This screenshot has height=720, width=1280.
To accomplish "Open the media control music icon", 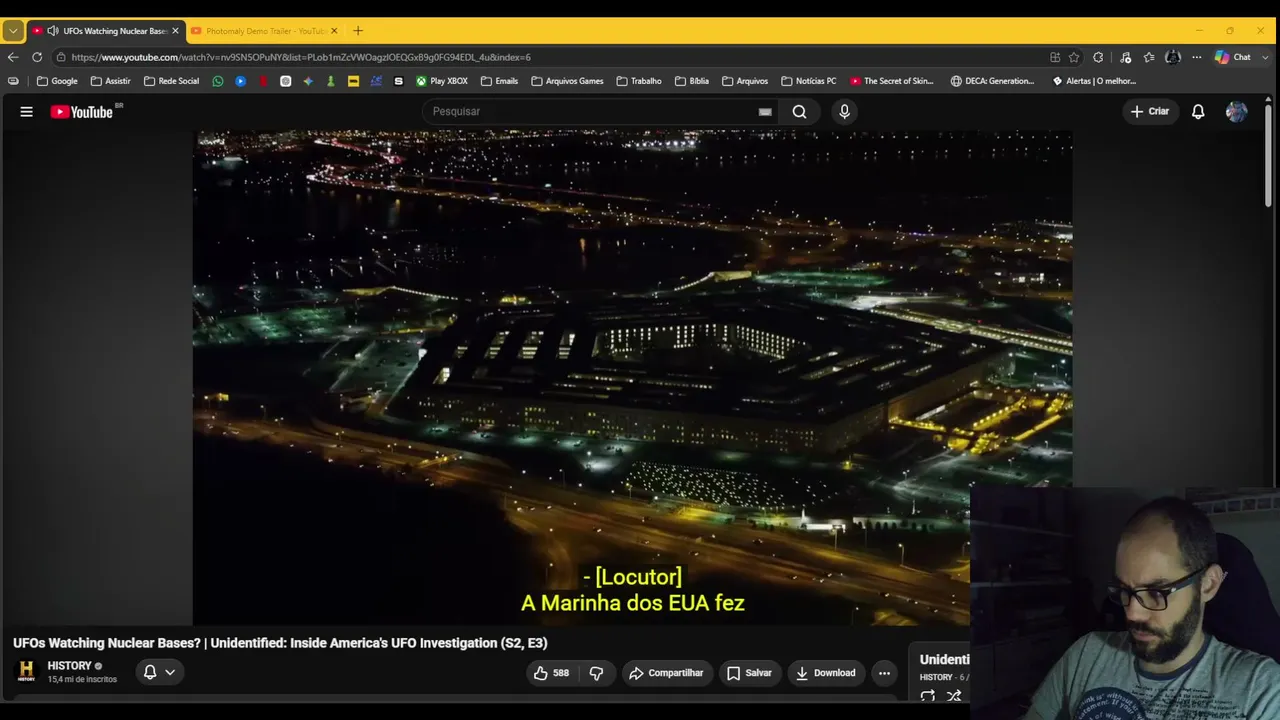I will tap(1125, 57).
